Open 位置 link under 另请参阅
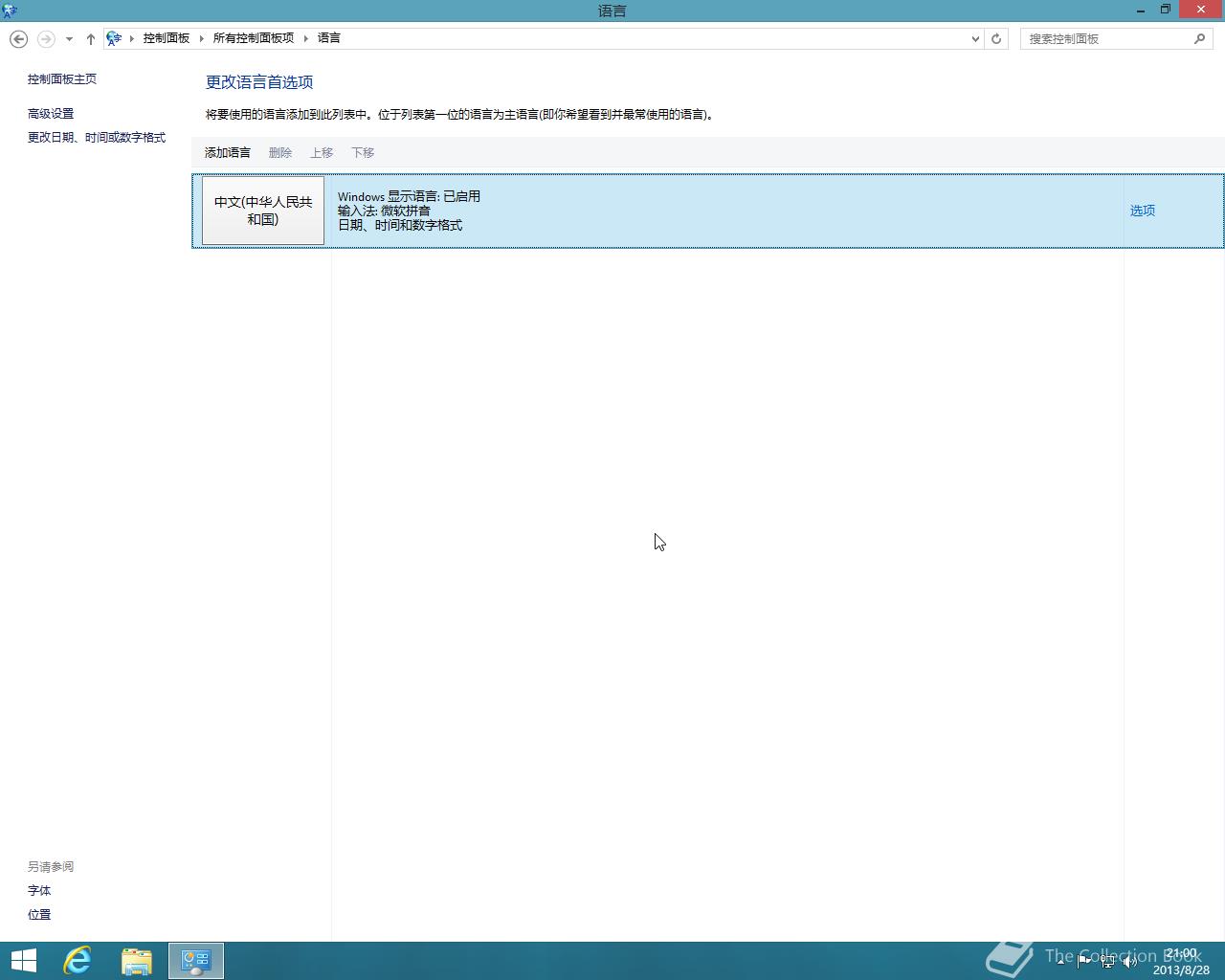Screen dimensions: 1225x980 pos(39,915)
